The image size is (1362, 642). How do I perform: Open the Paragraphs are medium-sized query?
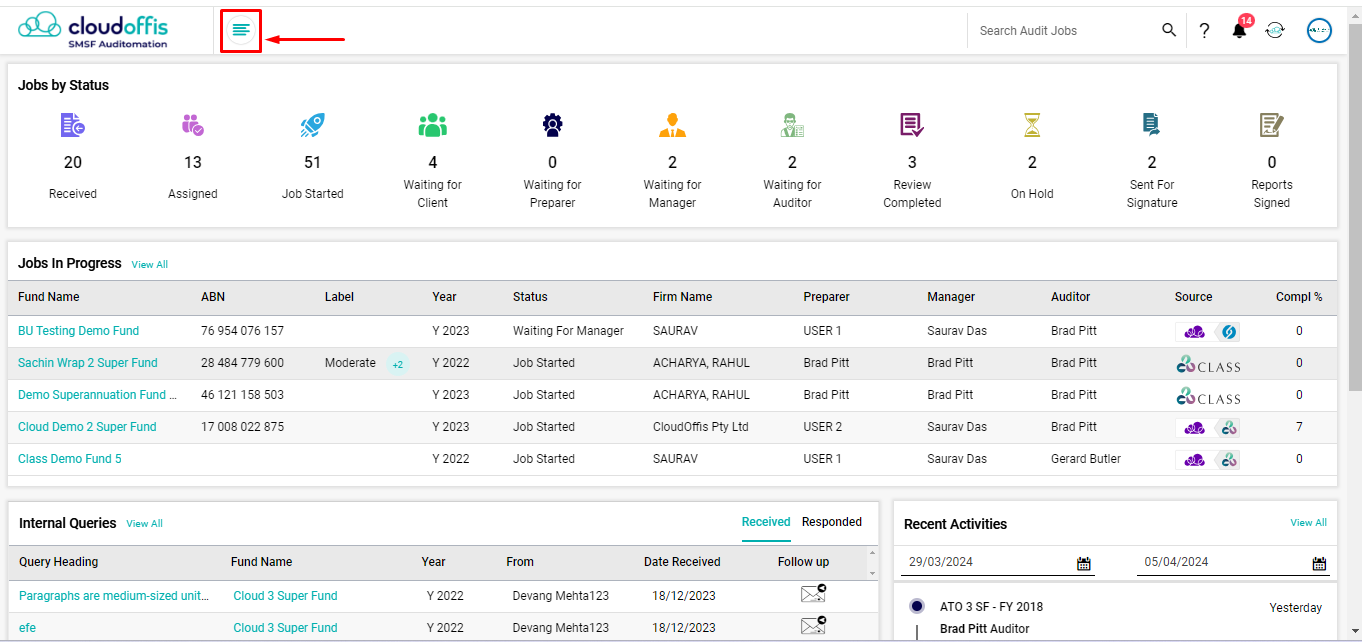[114, 596]
